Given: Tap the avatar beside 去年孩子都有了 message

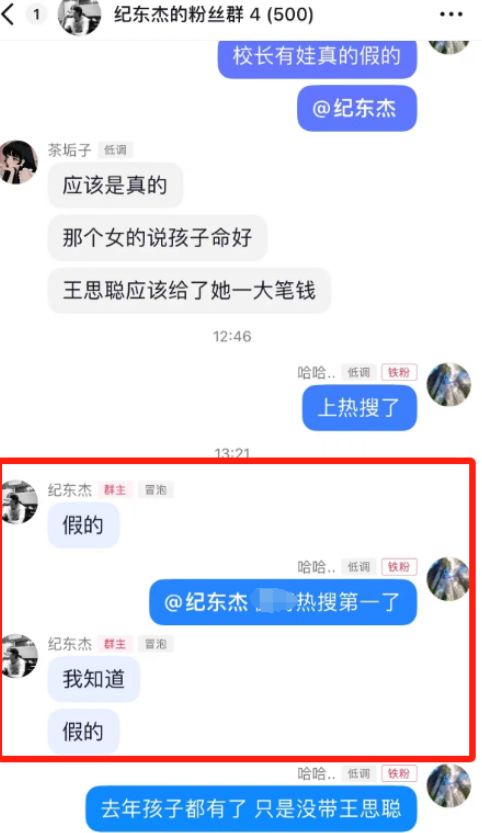Looking at the screenshot, I should coord(449,786).
